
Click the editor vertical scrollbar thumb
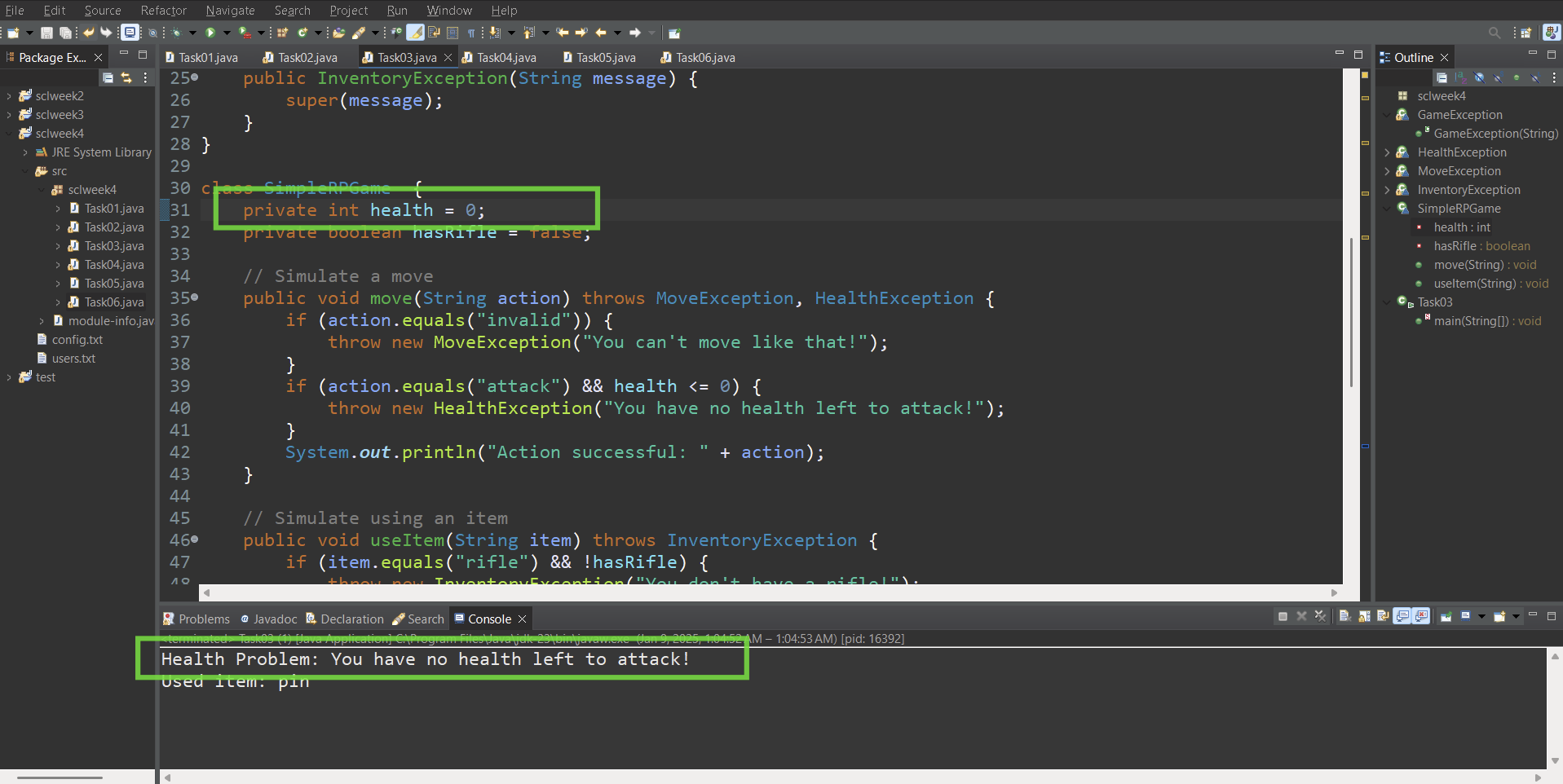(x=1352, y=311)
